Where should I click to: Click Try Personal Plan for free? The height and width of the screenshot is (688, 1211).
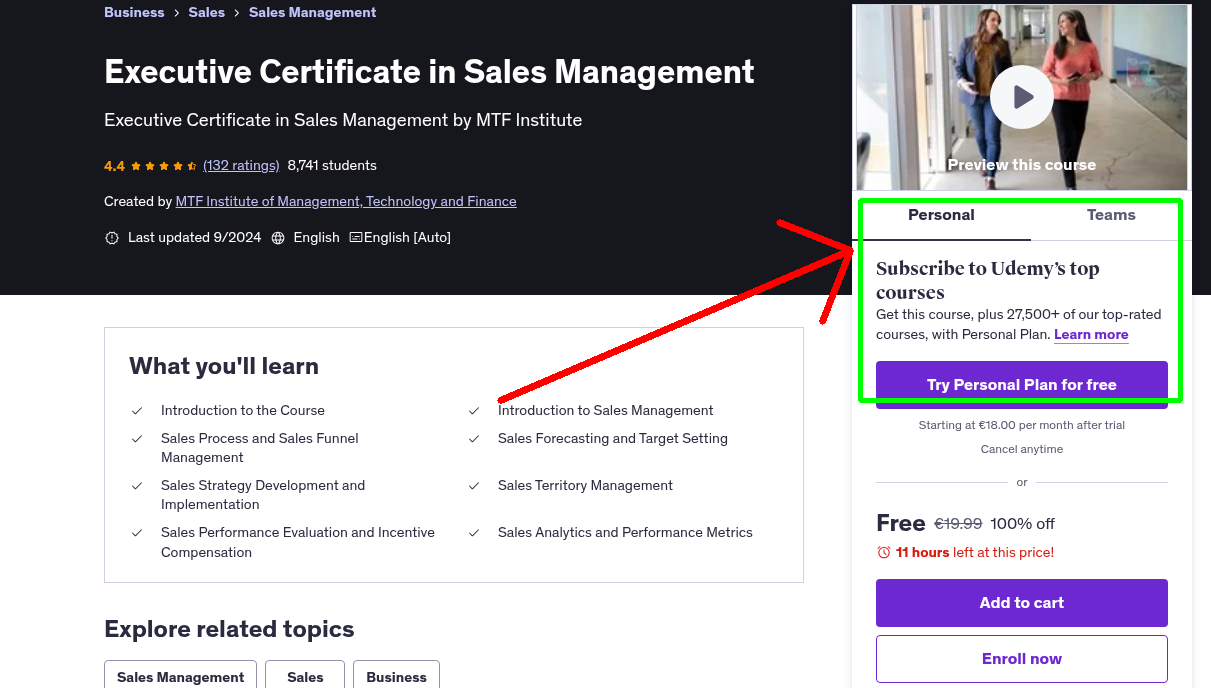coord(1022,385)
